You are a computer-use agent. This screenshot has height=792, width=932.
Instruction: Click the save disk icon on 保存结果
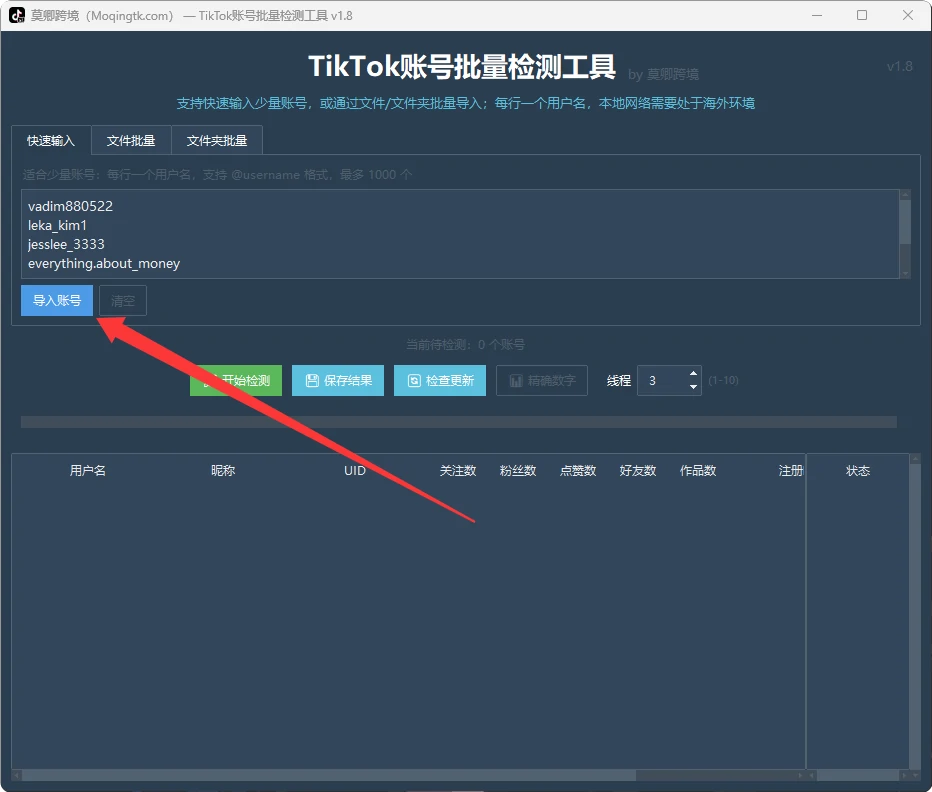click(312, 381)
